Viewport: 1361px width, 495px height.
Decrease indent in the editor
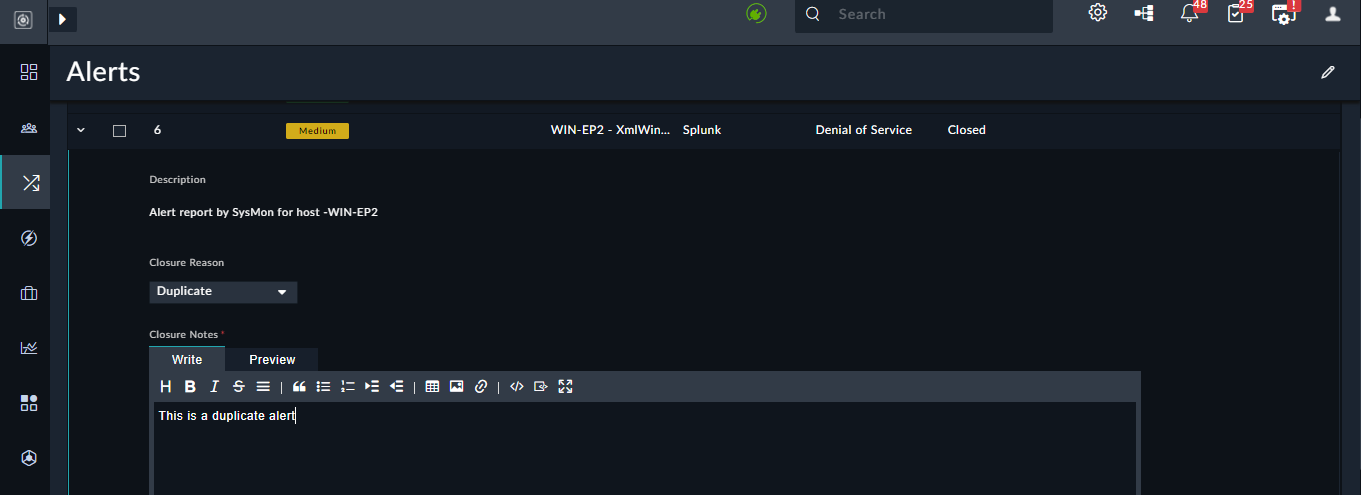point(396,386)
